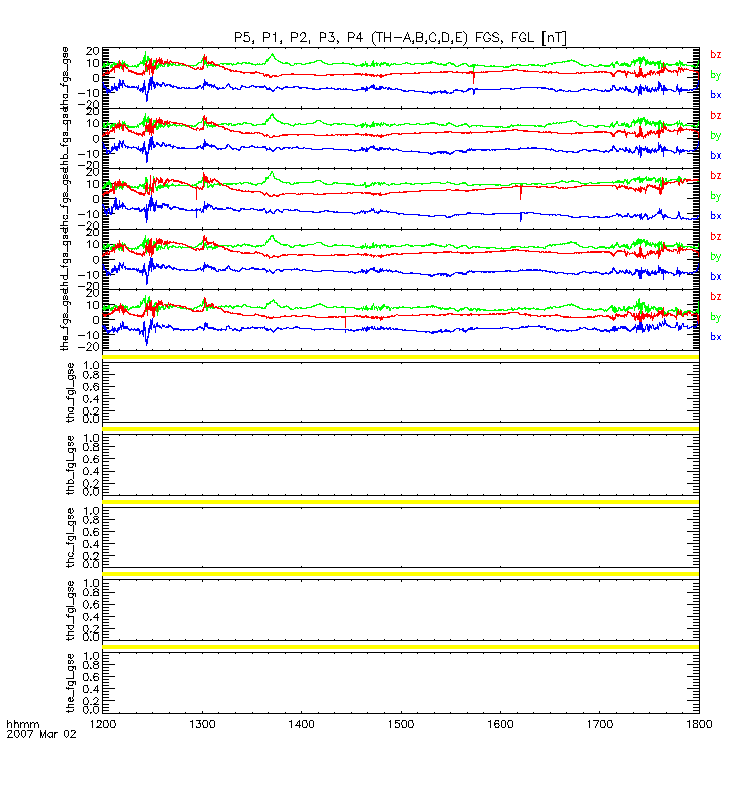
Task: Click the '1500' time axis label
Action: (x=401, y=724)
